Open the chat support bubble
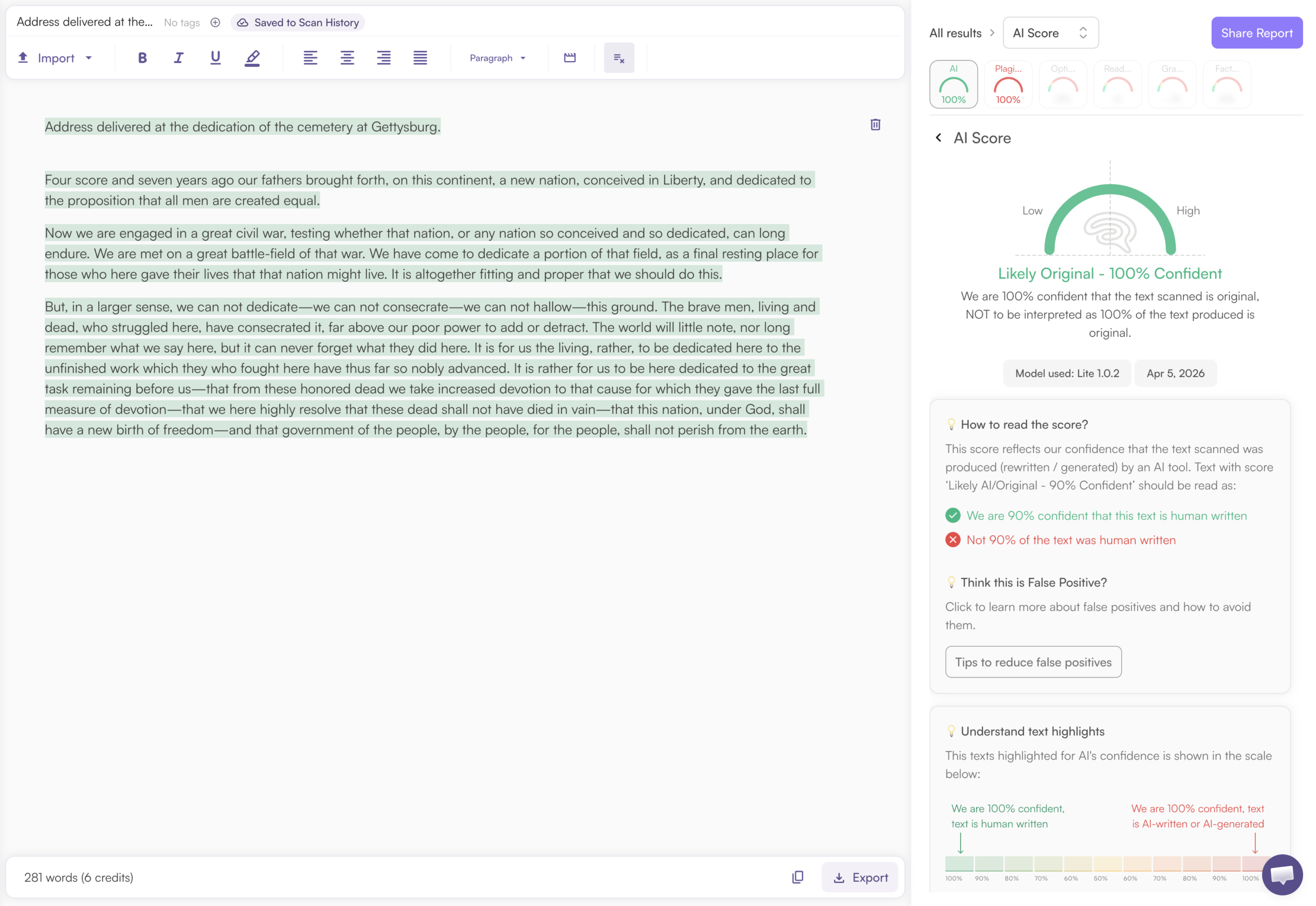 1282,874
